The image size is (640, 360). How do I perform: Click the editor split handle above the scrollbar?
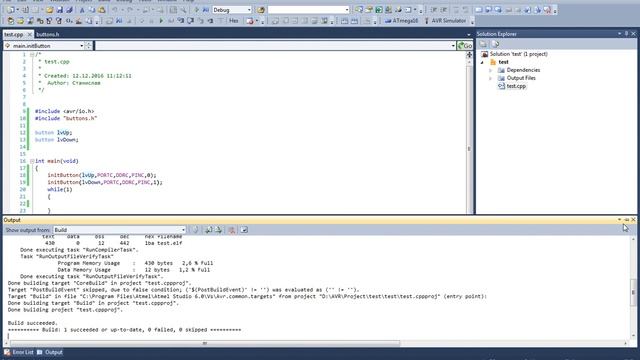(469, 55)
